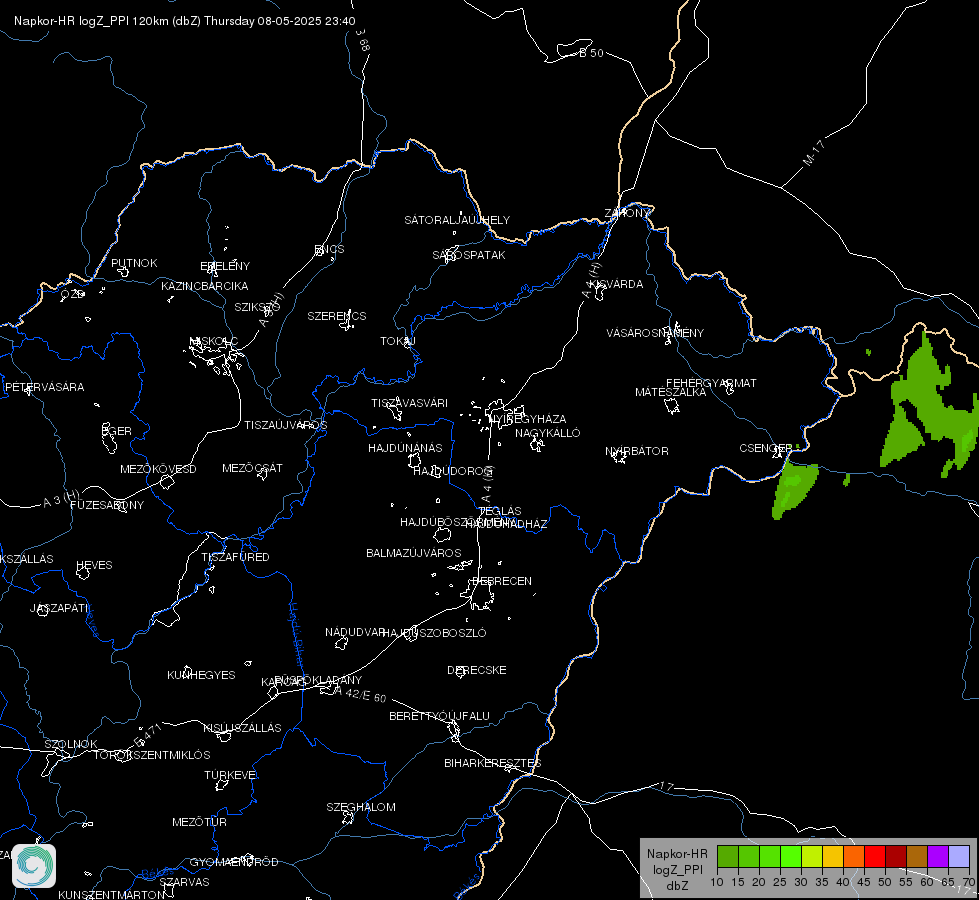Select the HAJDÚSZOBOSZLÓ label
Screen dimensions: 979x900
434,633
